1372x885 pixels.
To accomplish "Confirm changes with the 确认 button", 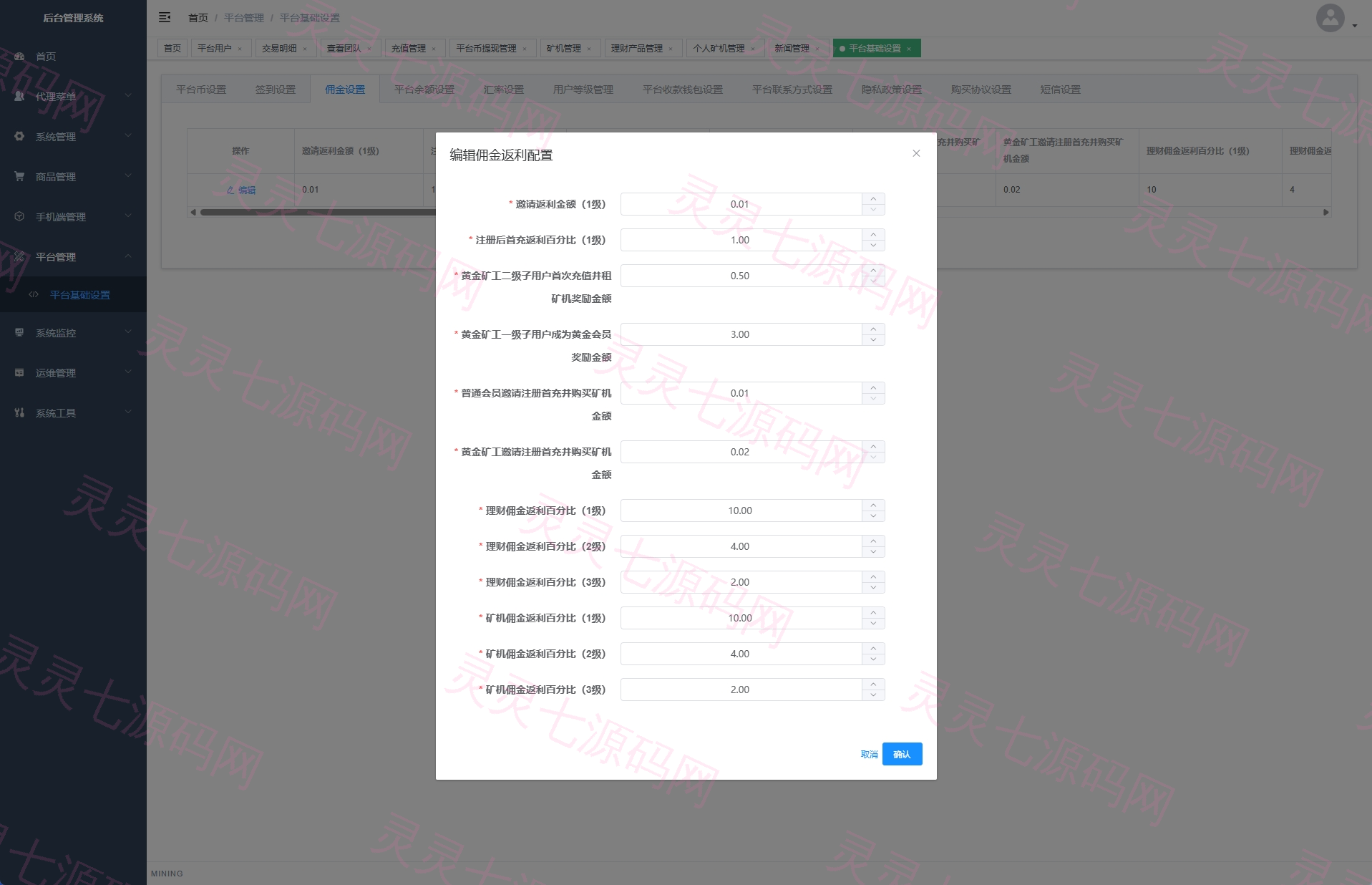I will [x=902, y=754].
